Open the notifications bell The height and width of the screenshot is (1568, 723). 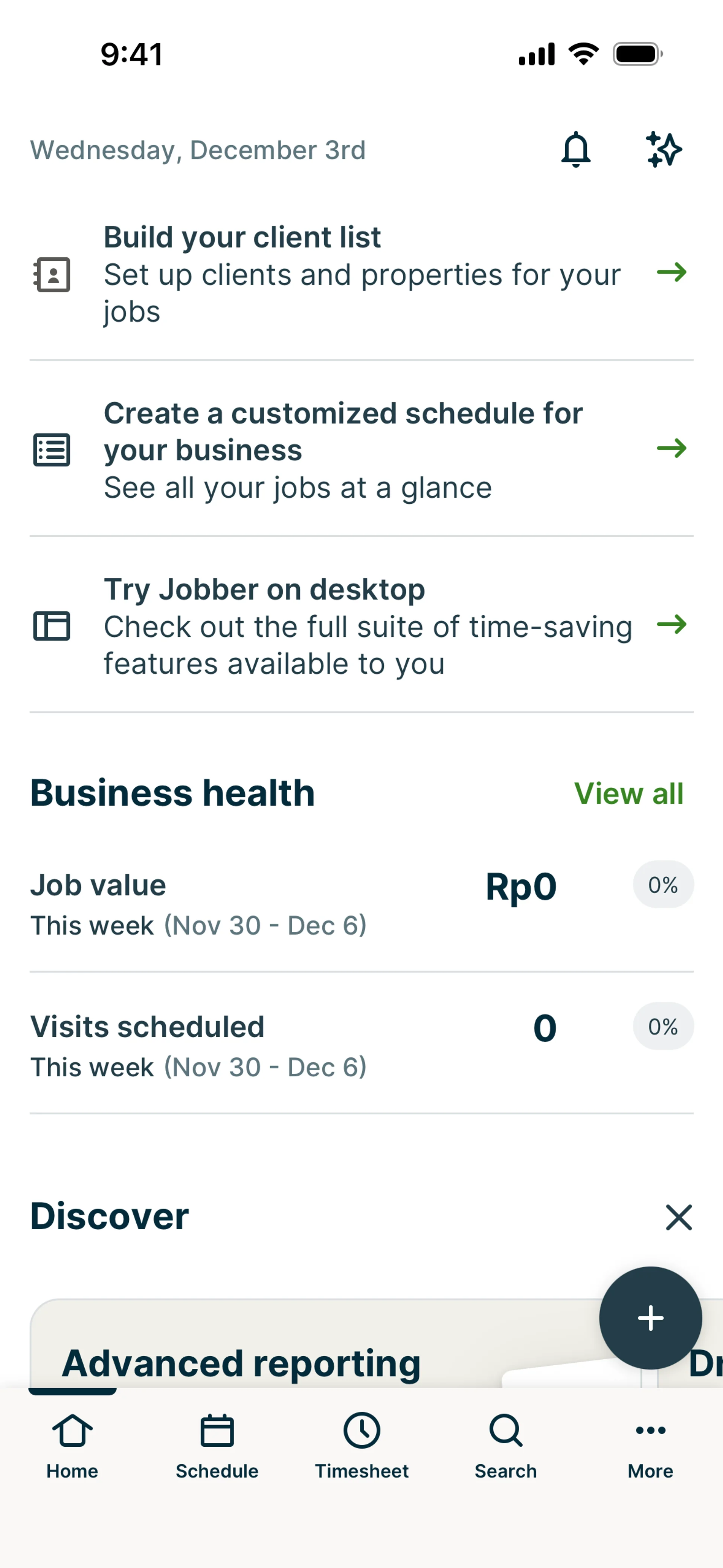tap(575, 150)
